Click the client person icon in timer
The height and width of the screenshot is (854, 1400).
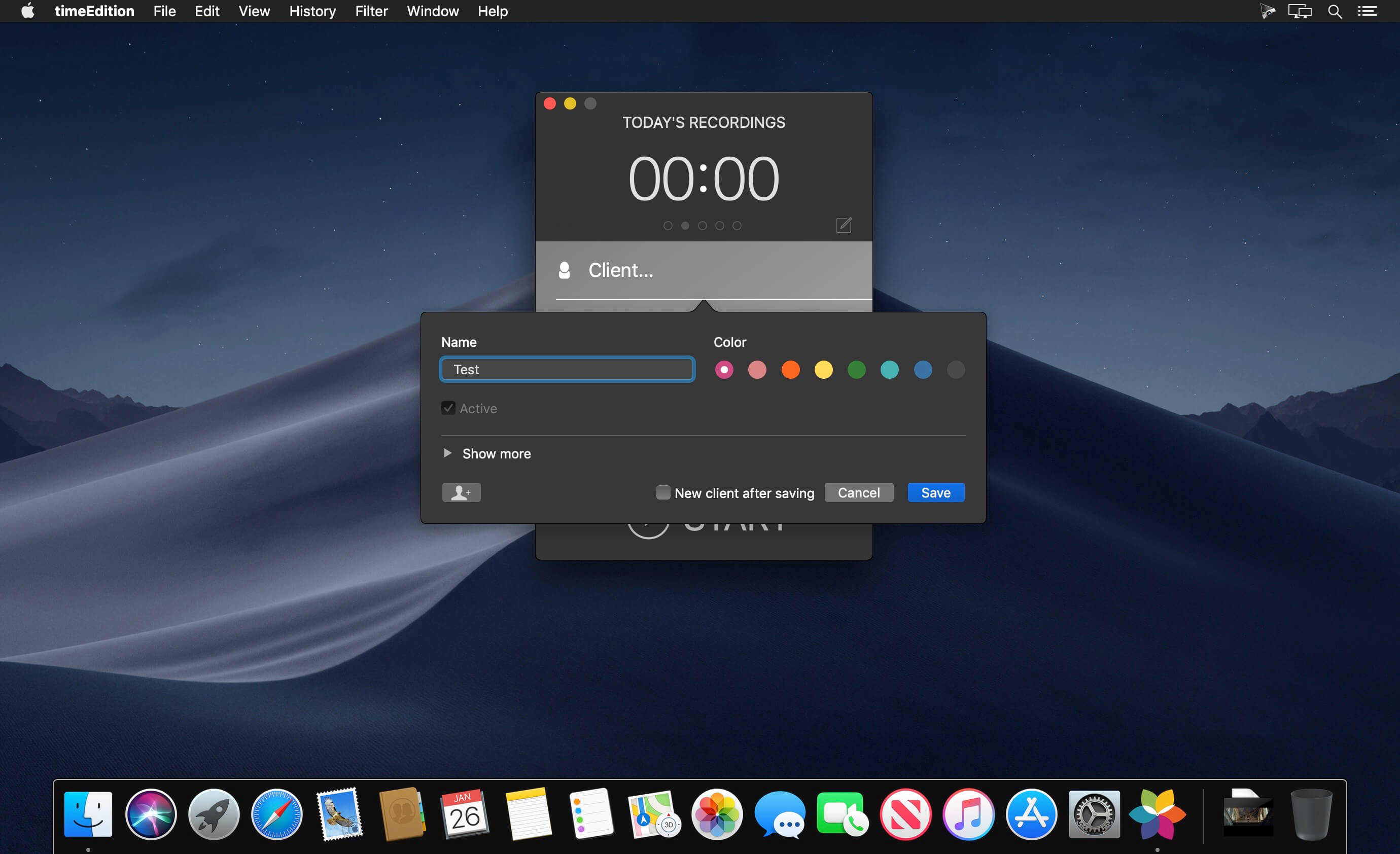point(564,270)
